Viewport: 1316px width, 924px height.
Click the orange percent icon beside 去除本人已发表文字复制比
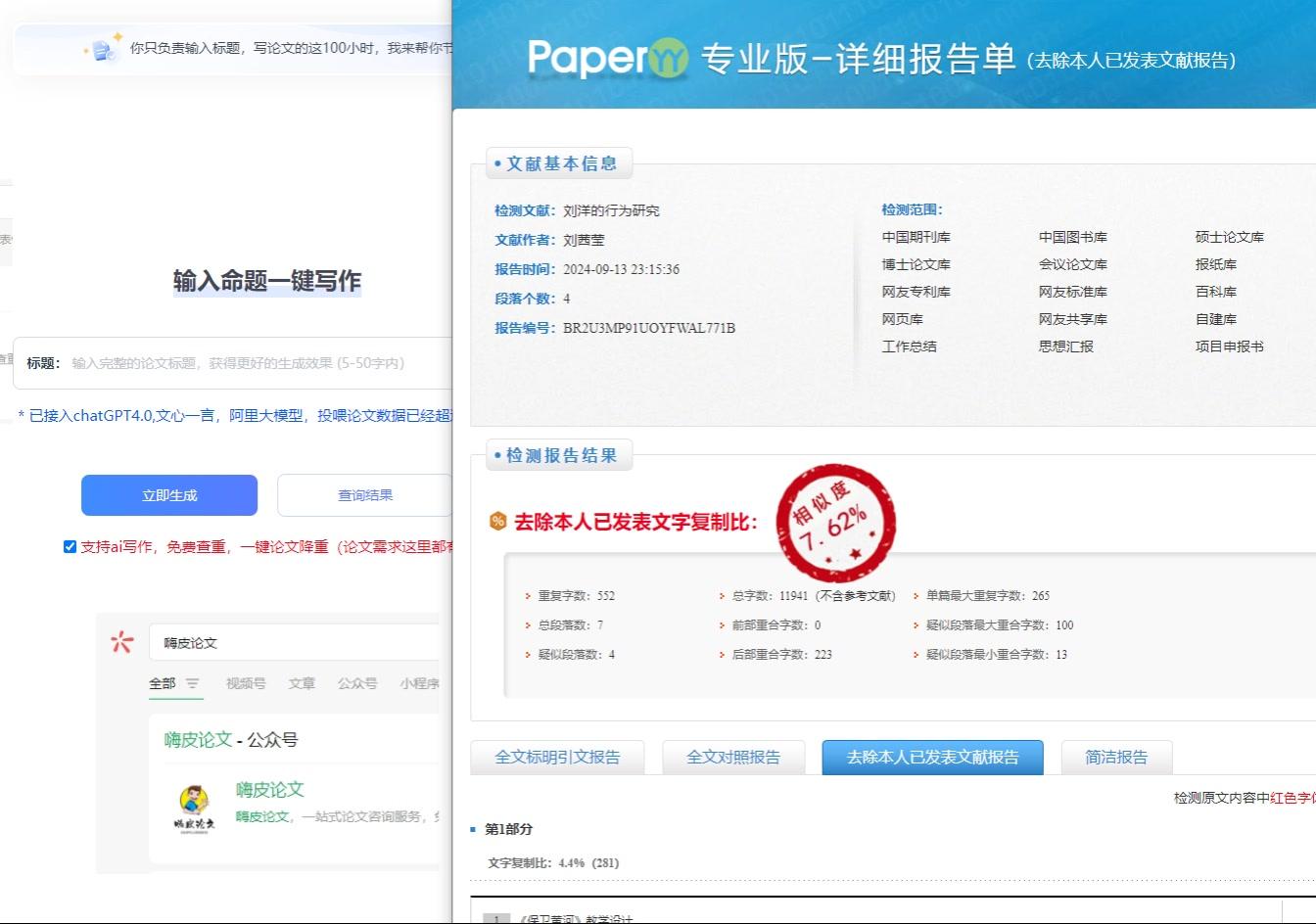(x=497, y=521)
